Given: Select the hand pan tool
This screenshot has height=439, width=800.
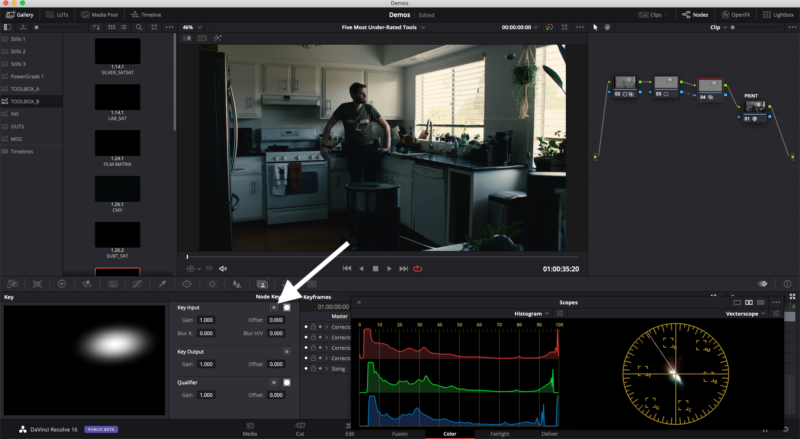Looking at the screenshot, I should pyautogui.click(x=607, y=27).
